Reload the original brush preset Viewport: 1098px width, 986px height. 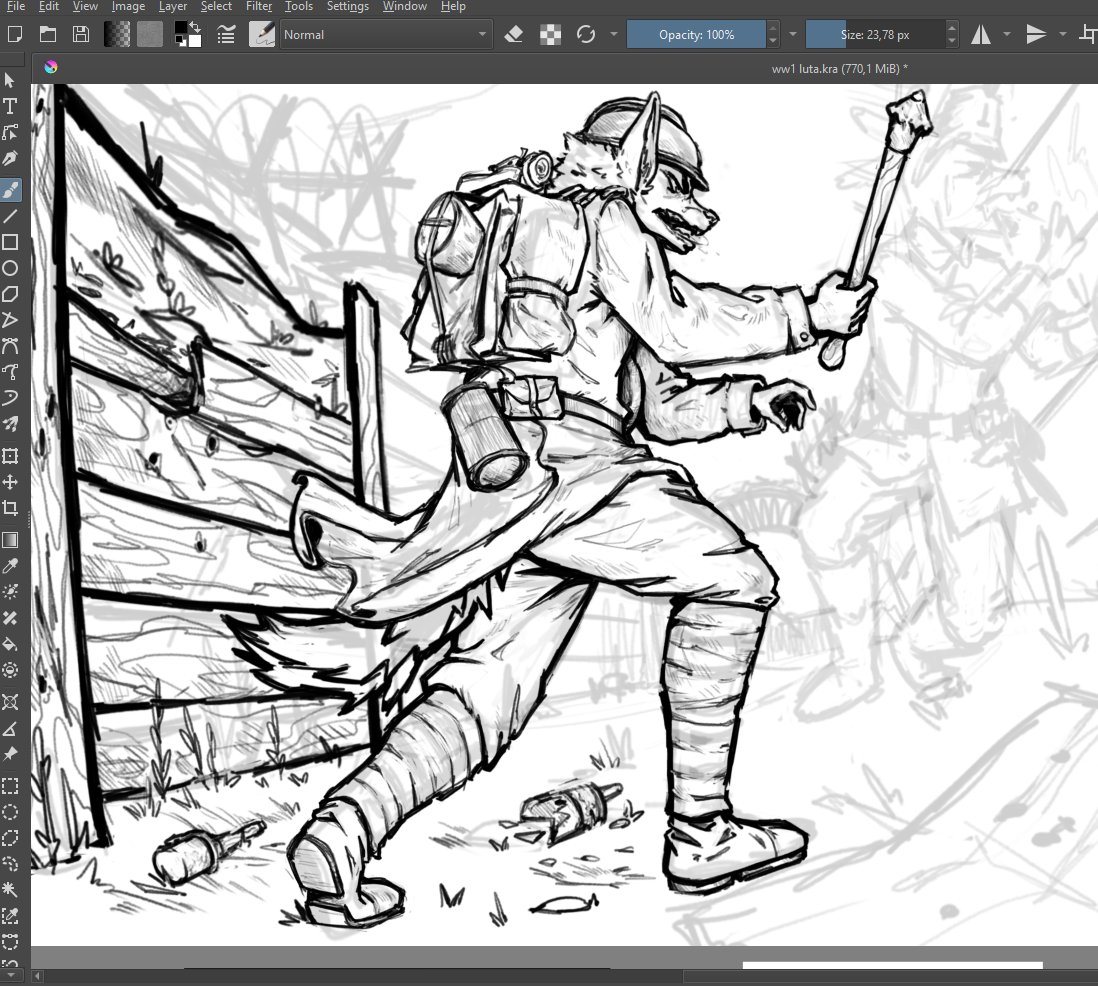[x=585, y=34]
